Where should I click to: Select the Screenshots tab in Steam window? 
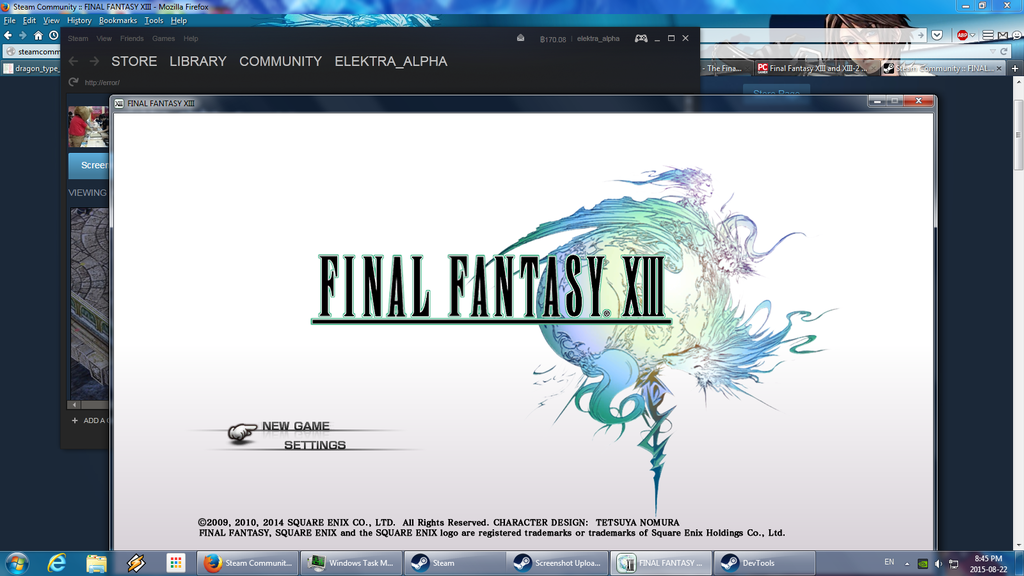coord(89,165)
